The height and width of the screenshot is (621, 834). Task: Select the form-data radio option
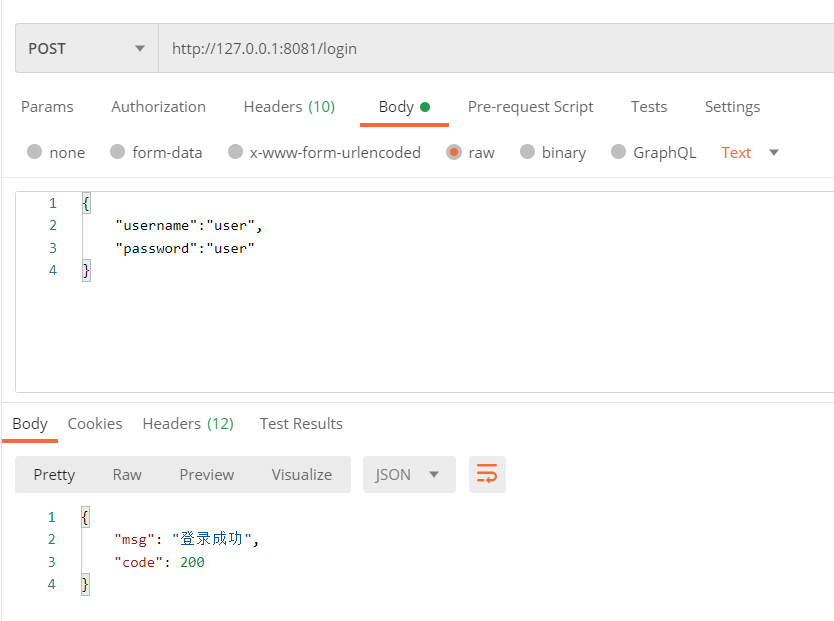tap(118, 152)
